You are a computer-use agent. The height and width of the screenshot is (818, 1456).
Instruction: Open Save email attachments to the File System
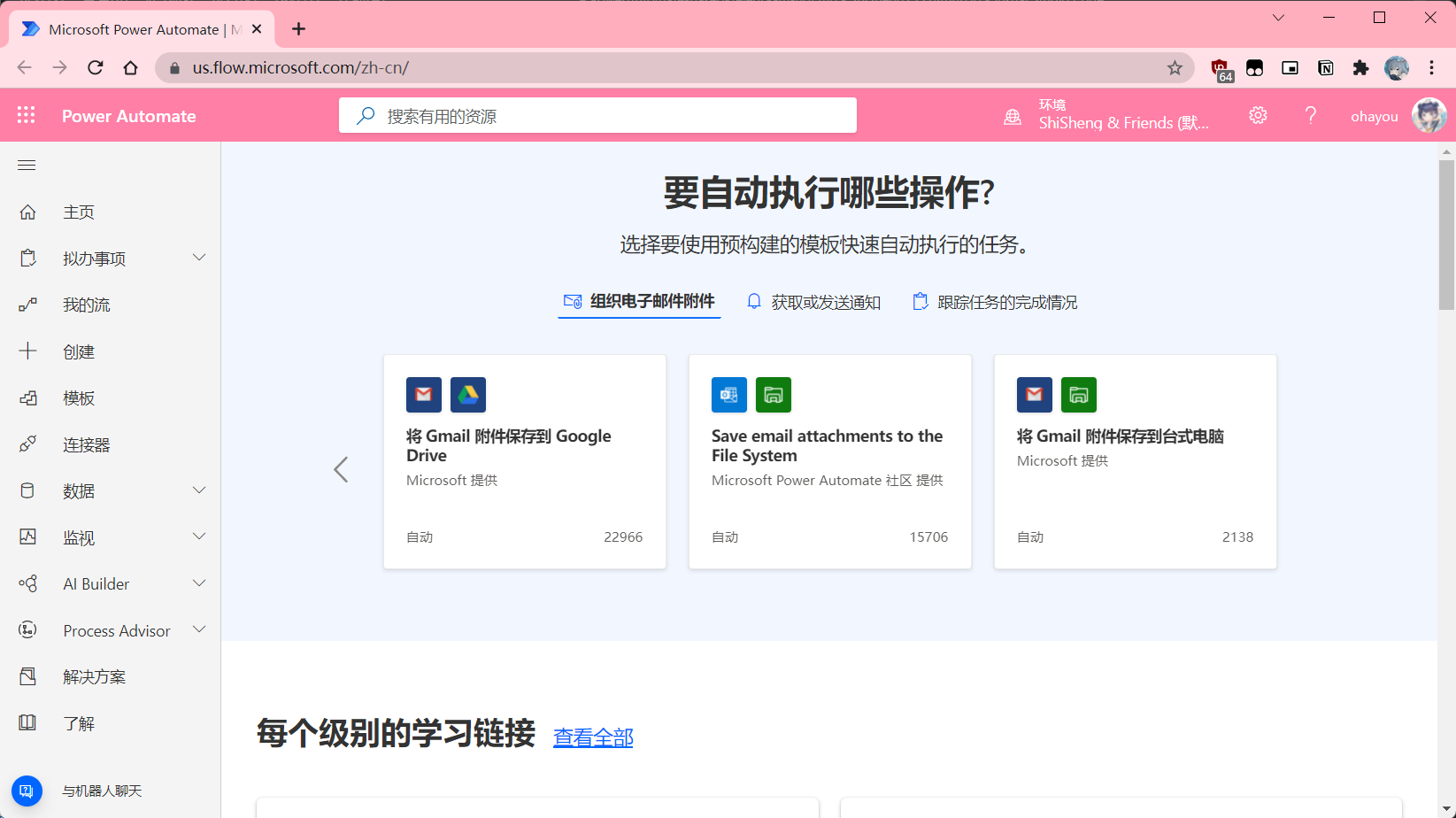[827, 445]
